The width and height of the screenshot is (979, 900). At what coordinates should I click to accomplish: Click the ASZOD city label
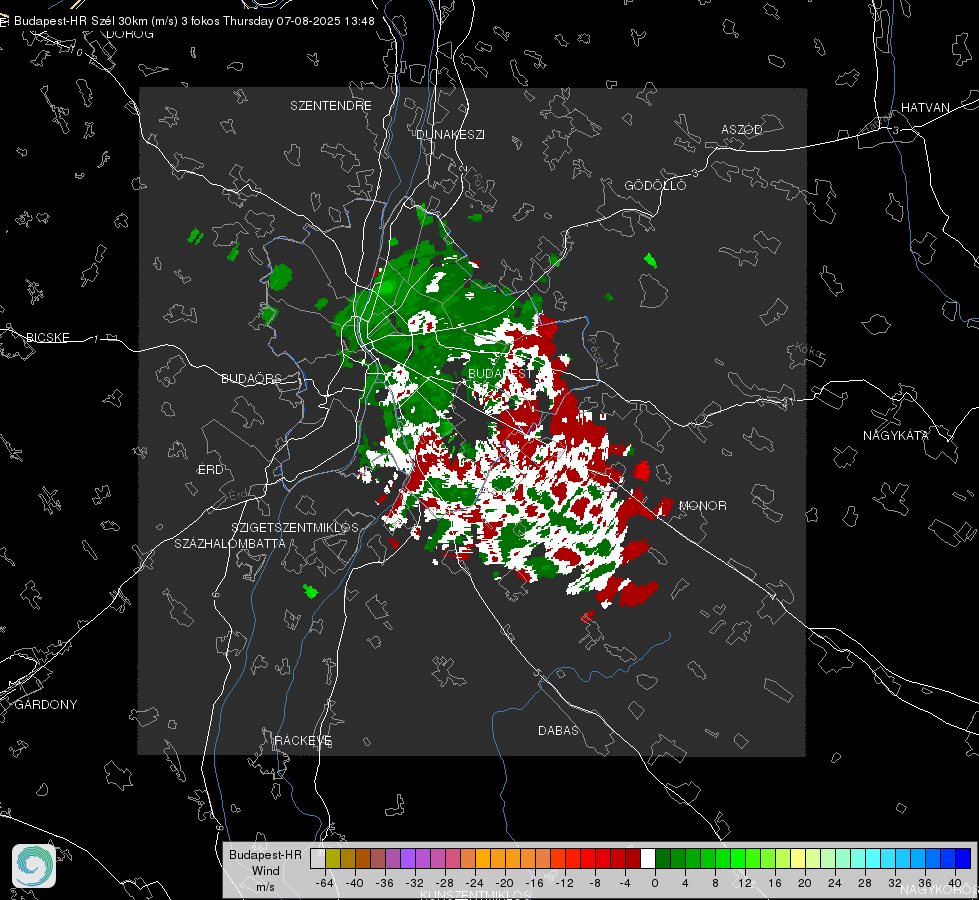(x=742, y=129)
